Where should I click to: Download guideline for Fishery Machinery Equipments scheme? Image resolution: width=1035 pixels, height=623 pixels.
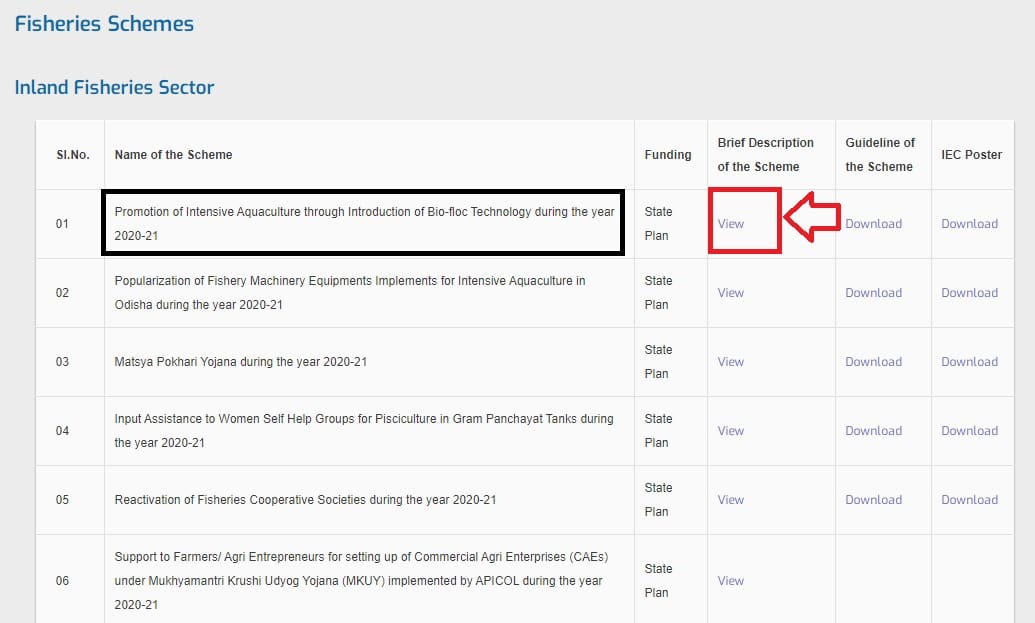click(x=873, y=293)
